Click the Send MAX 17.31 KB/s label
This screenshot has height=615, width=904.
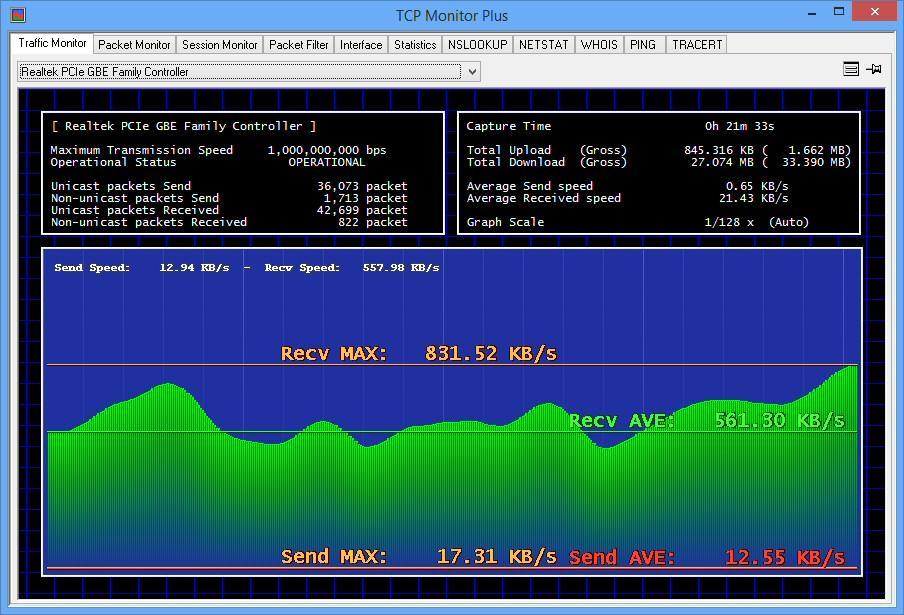(x=419, y=557)
